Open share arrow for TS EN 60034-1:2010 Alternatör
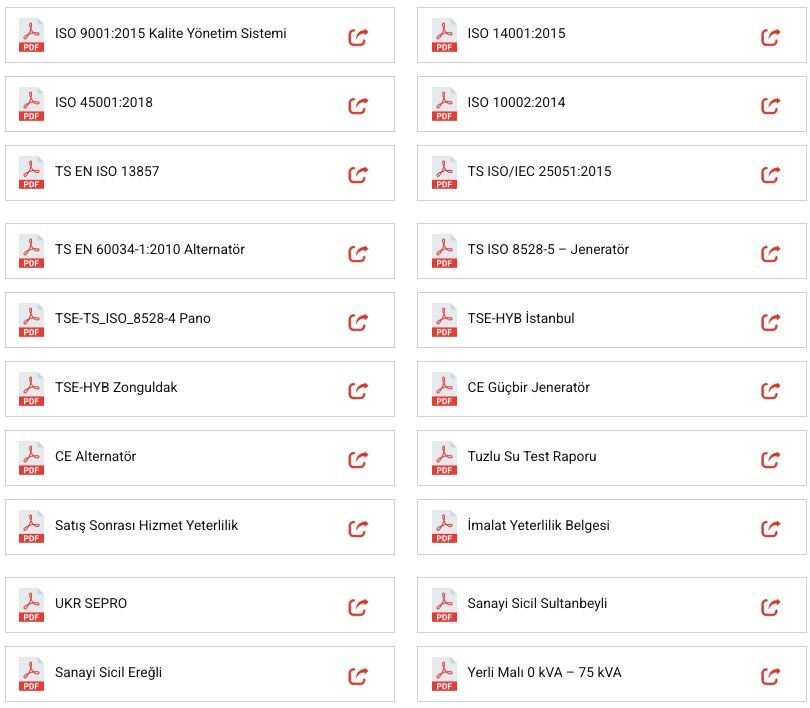 (x=358, y=253)
